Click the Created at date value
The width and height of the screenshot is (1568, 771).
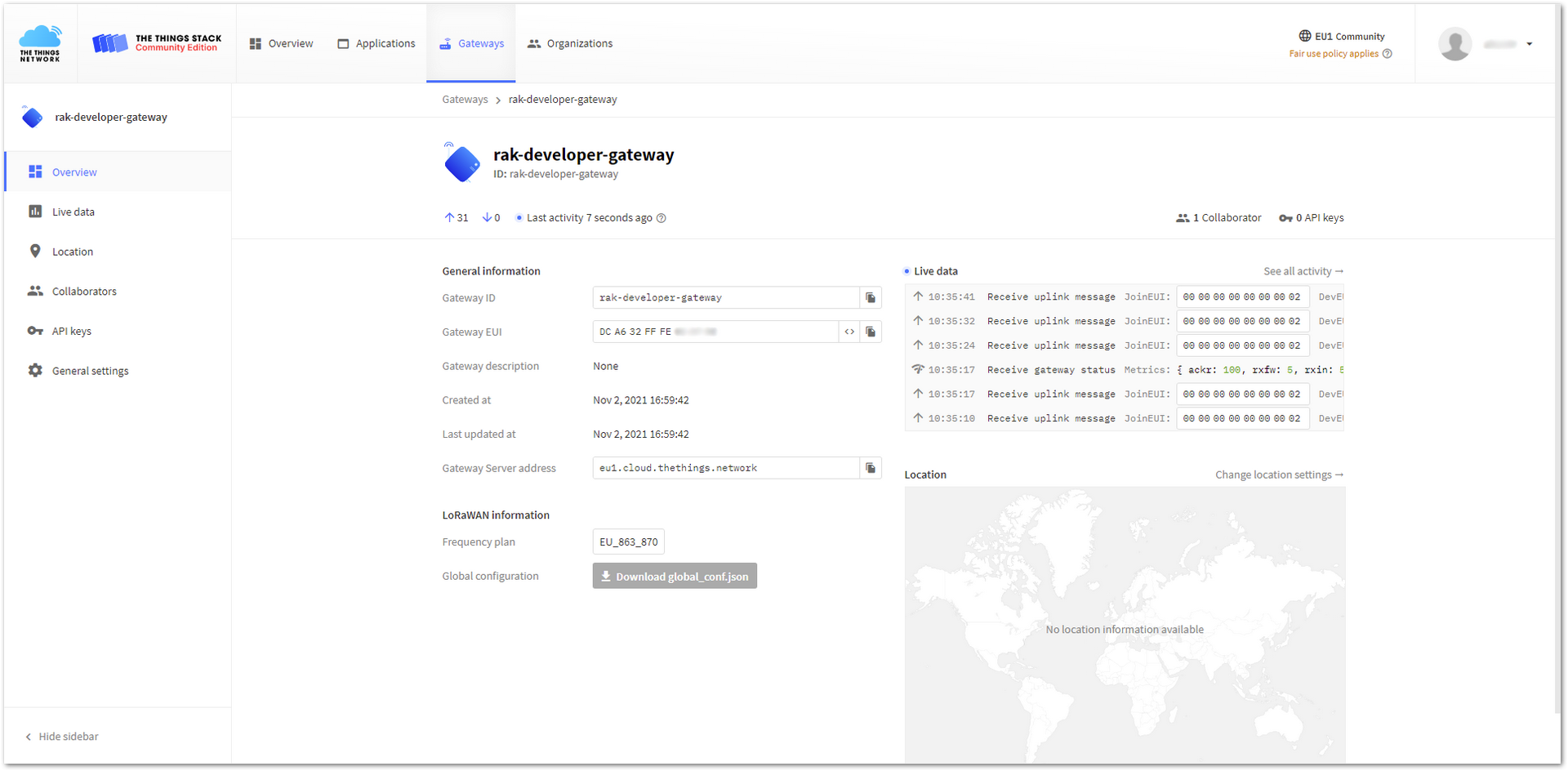[x=641, y=400]
